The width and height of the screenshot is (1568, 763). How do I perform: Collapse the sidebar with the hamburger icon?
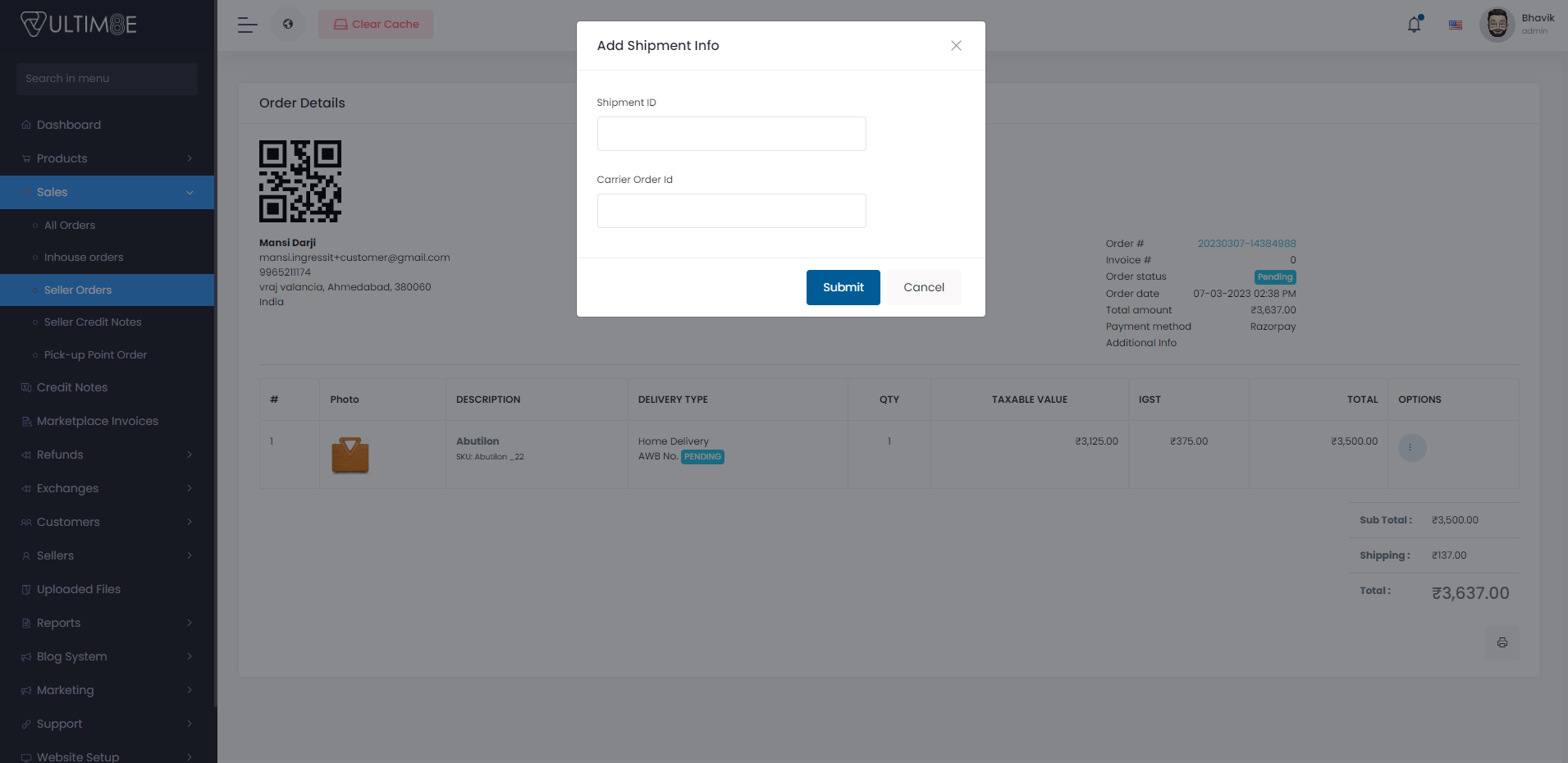point(246,24)
